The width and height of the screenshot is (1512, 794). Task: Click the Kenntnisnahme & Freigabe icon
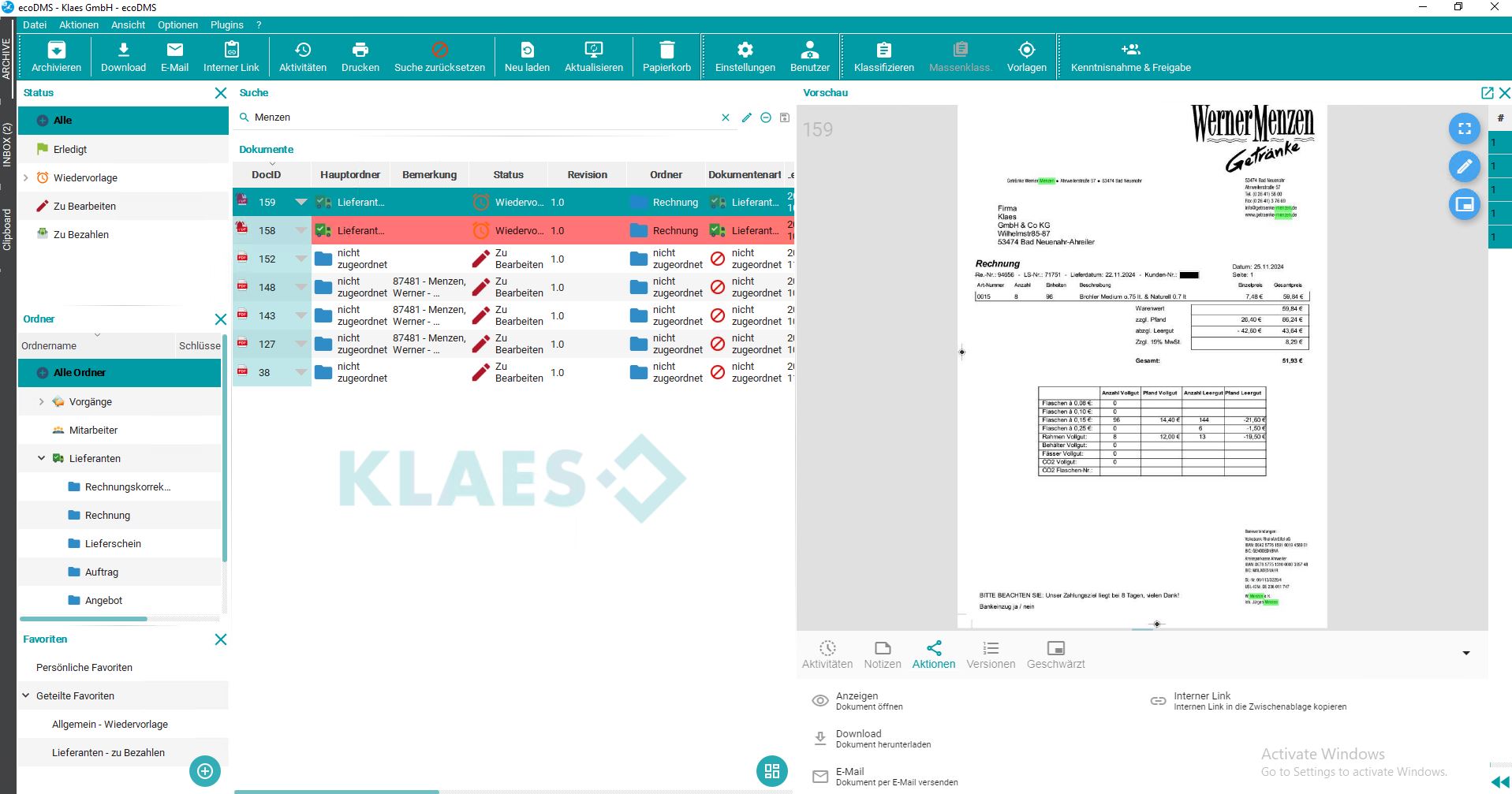tap(1129, 55)
